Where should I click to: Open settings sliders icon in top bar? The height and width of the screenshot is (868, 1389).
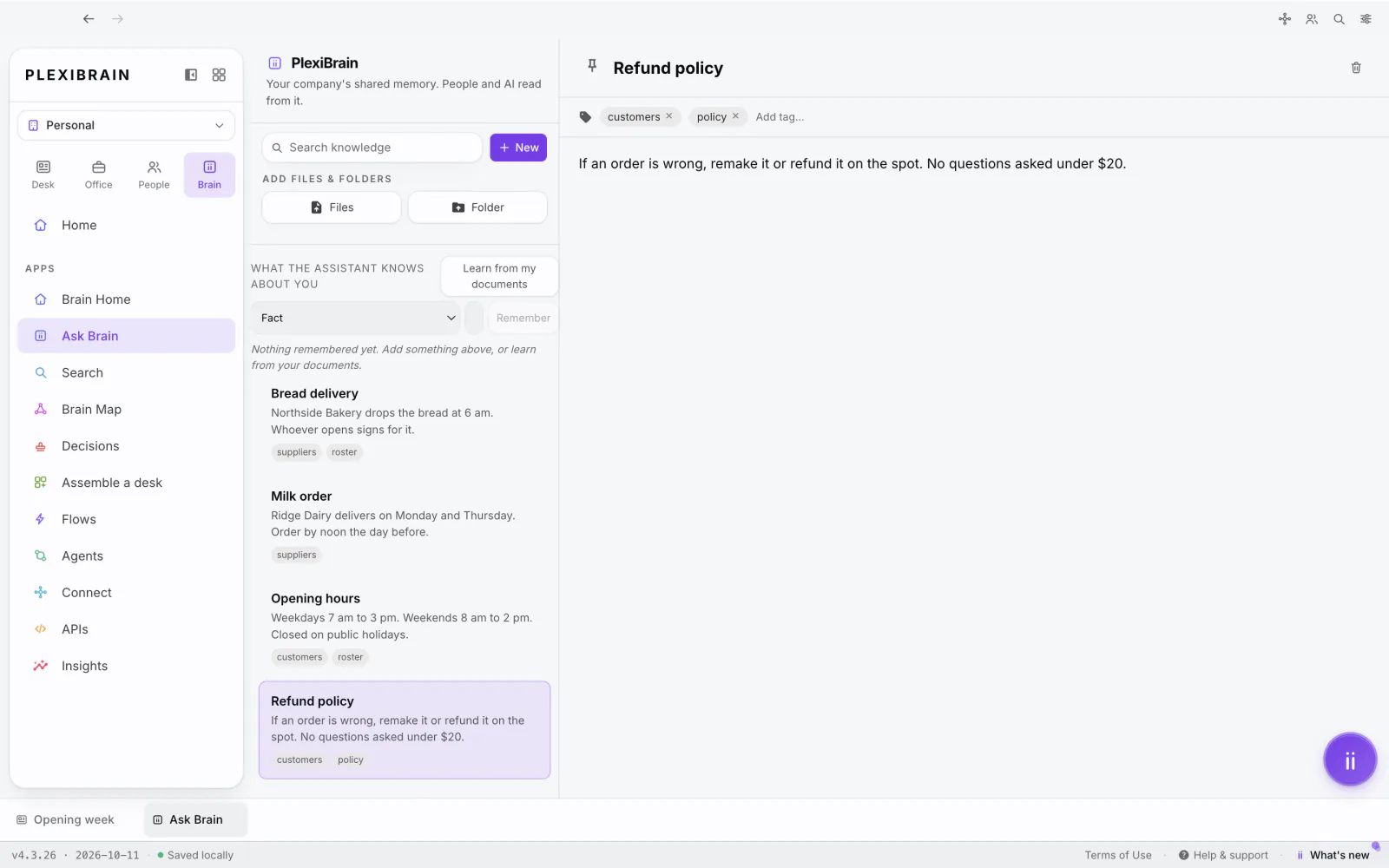1366,19
